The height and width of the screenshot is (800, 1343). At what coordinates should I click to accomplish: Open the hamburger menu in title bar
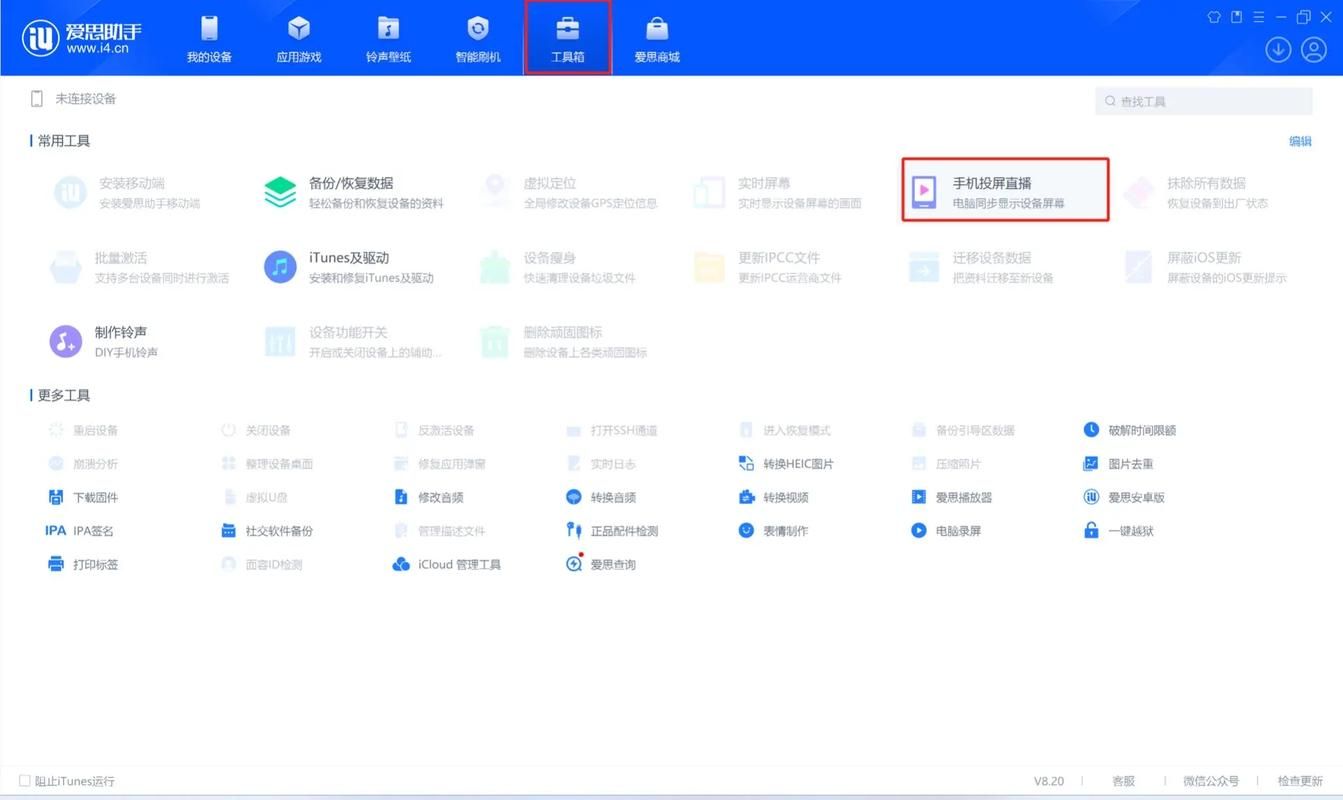(x=1259, y=17)
